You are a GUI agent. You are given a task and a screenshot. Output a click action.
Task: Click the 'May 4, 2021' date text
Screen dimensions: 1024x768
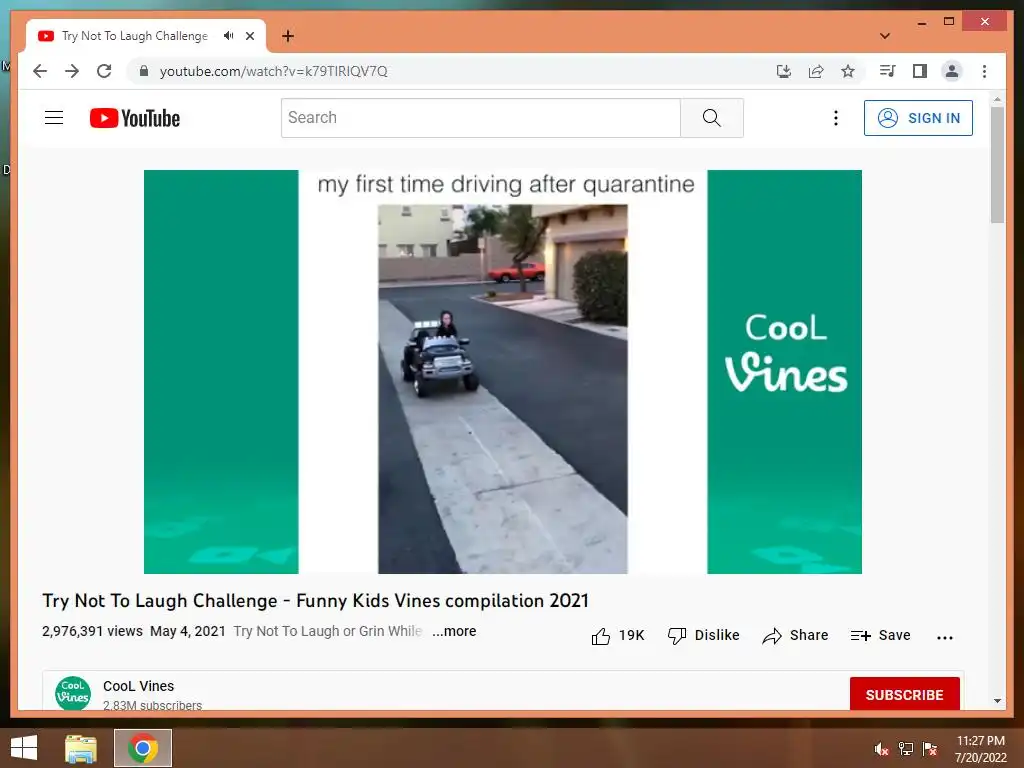click(187, 632)
